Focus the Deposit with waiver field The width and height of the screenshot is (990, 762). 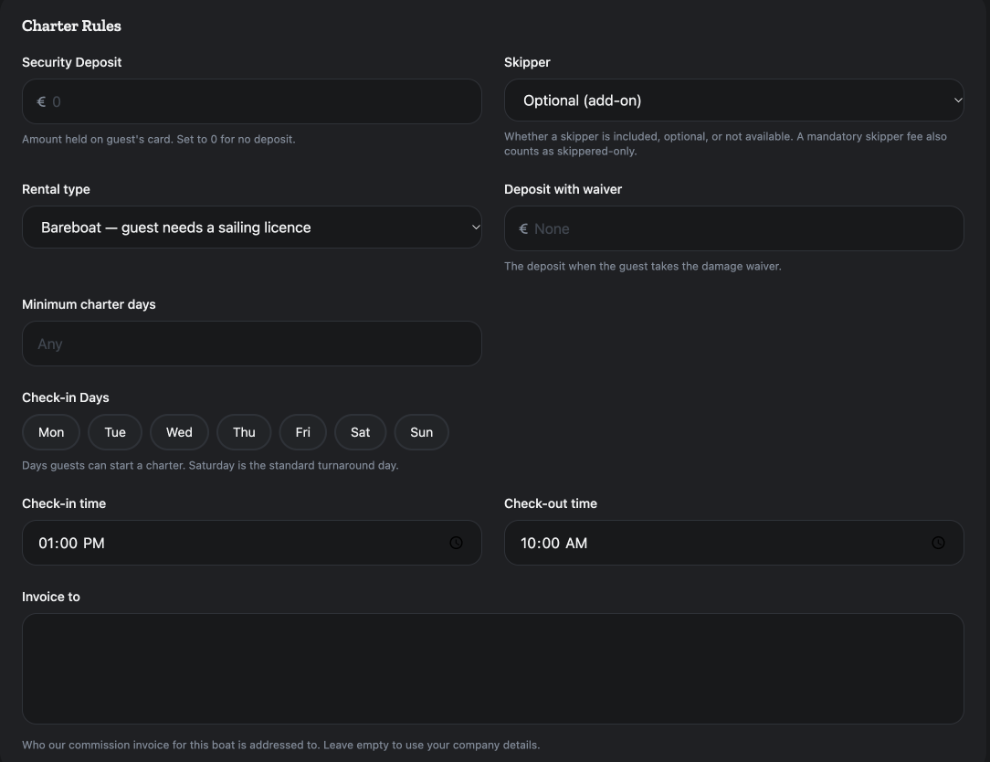click(734, 229)
